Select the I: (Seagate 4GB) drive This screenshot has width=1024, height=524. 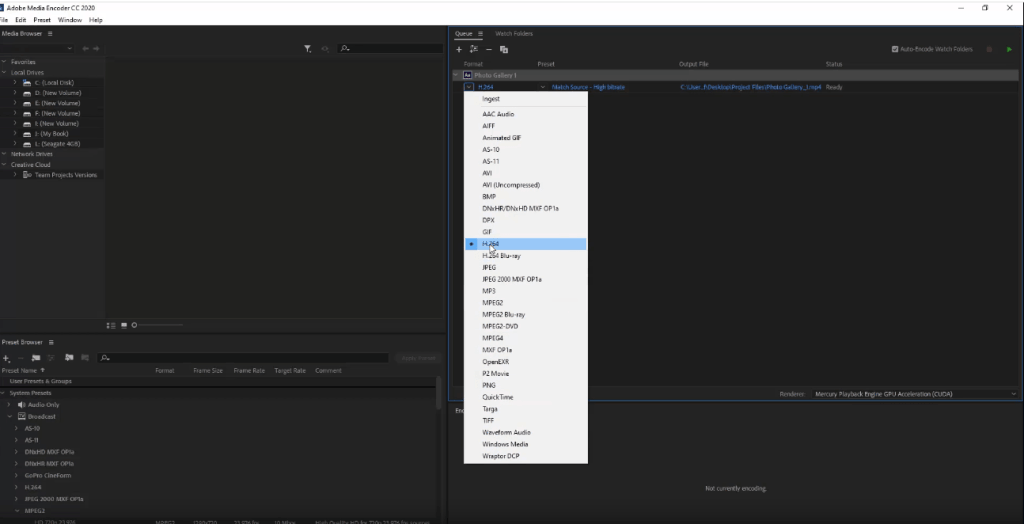tap(57, 144)
